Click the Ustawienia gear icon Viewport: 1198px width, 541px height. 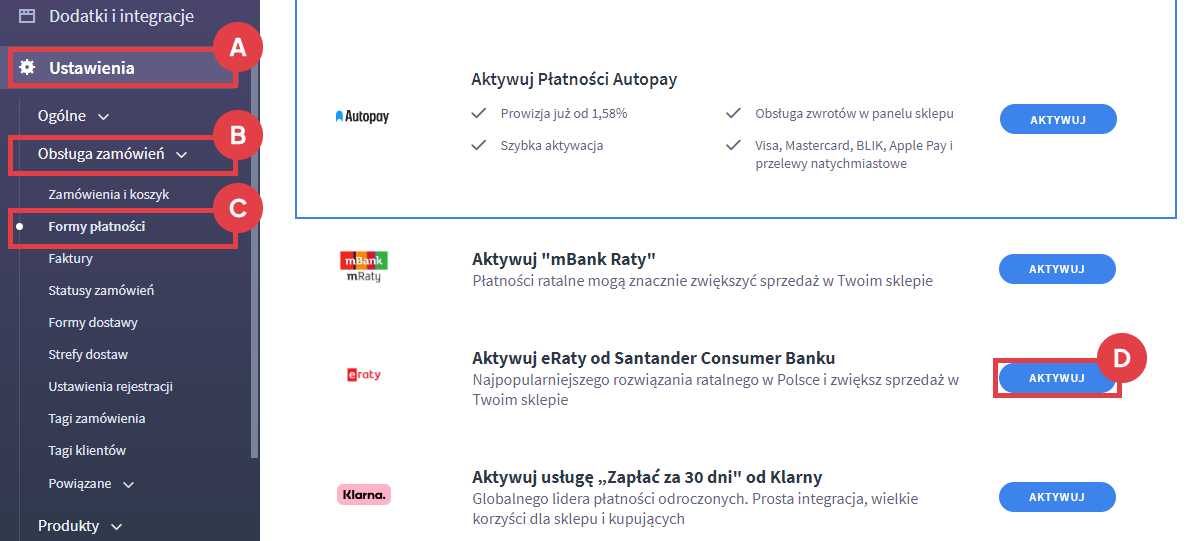point(28,68)
